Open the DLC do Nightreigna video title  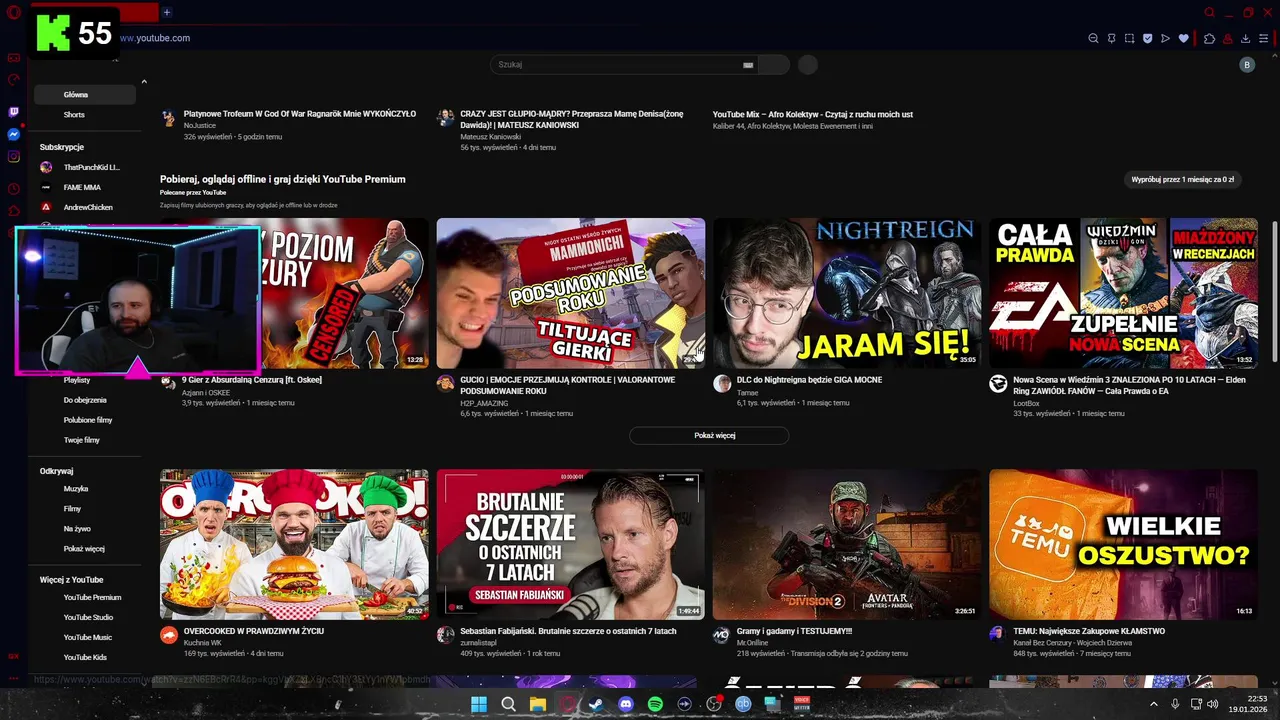pyautogui.click(x=809, y=380)
